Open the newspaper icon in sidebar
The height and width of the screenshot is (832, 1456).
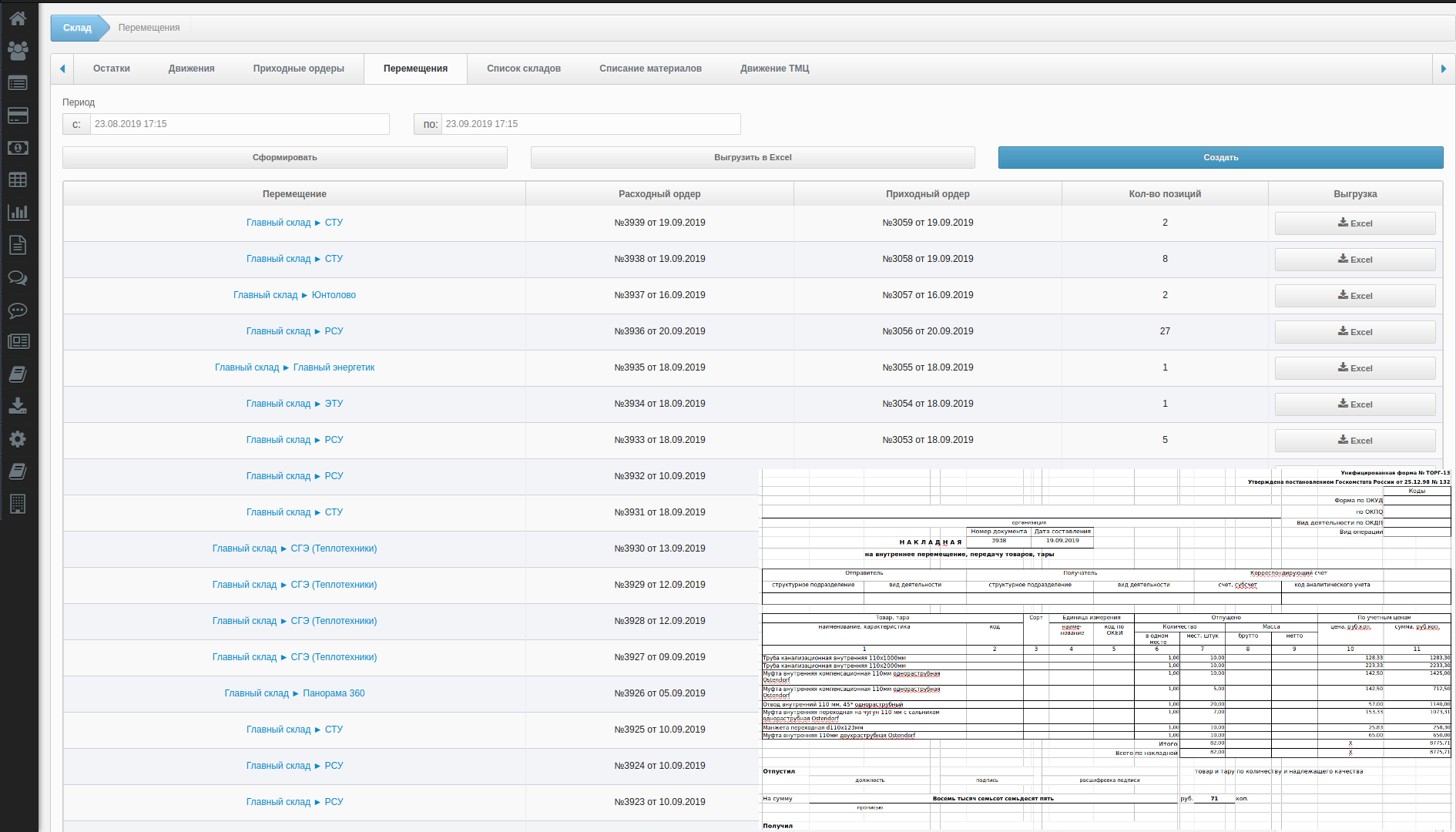coord(18,341)
